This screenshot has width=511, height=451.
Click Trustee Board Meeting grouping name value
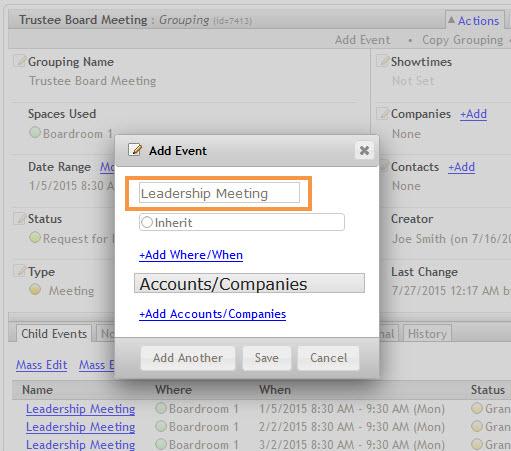click(93, 81)
